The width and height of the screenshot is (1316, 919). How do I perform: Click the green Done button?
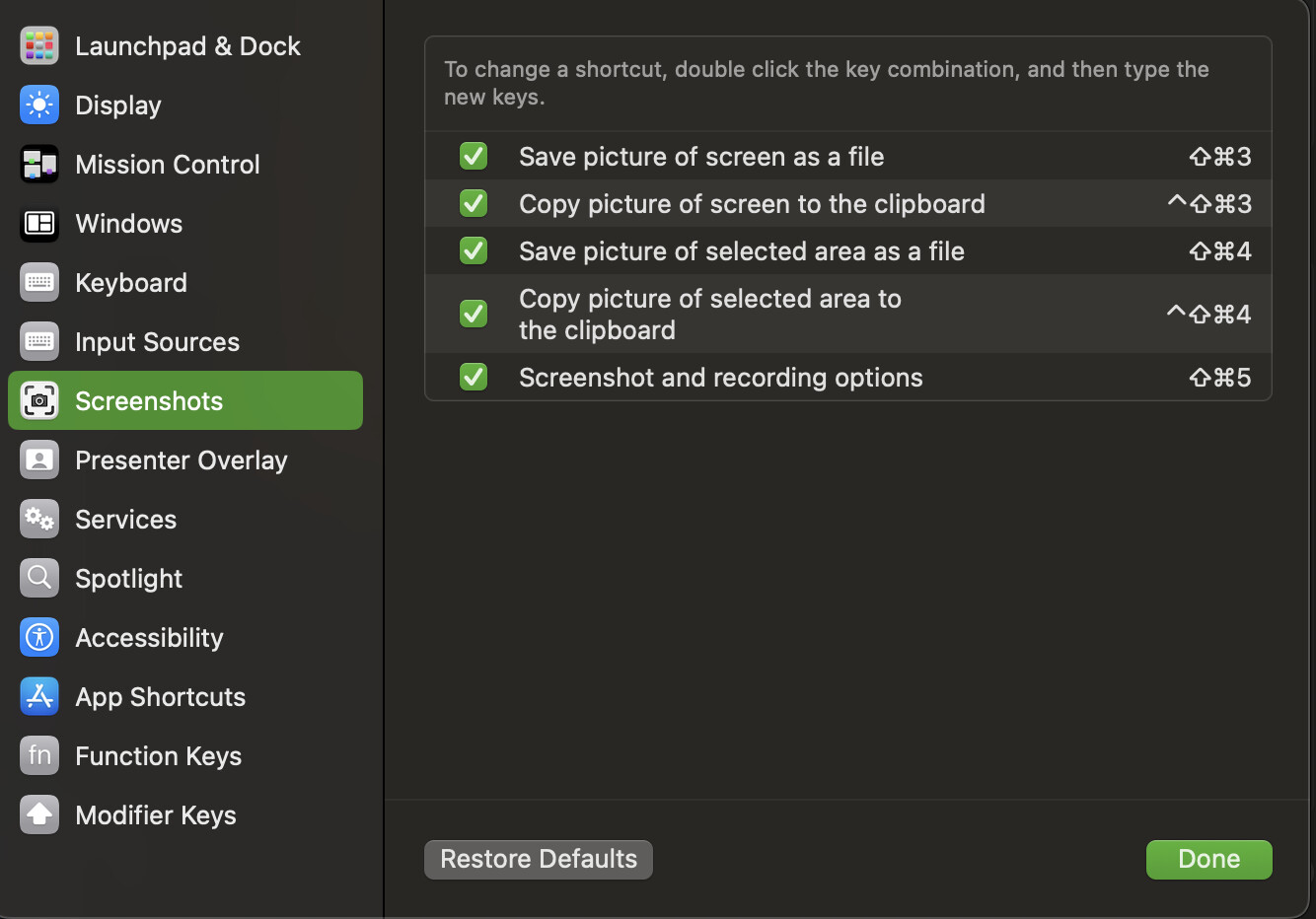(1208, 859)
